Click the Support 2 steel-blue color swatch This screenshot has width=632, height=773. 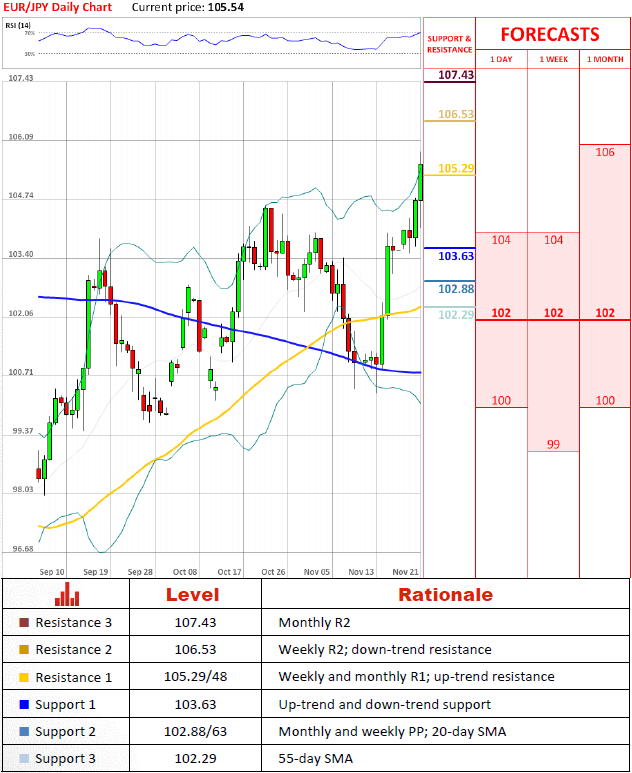click(24, 732)
